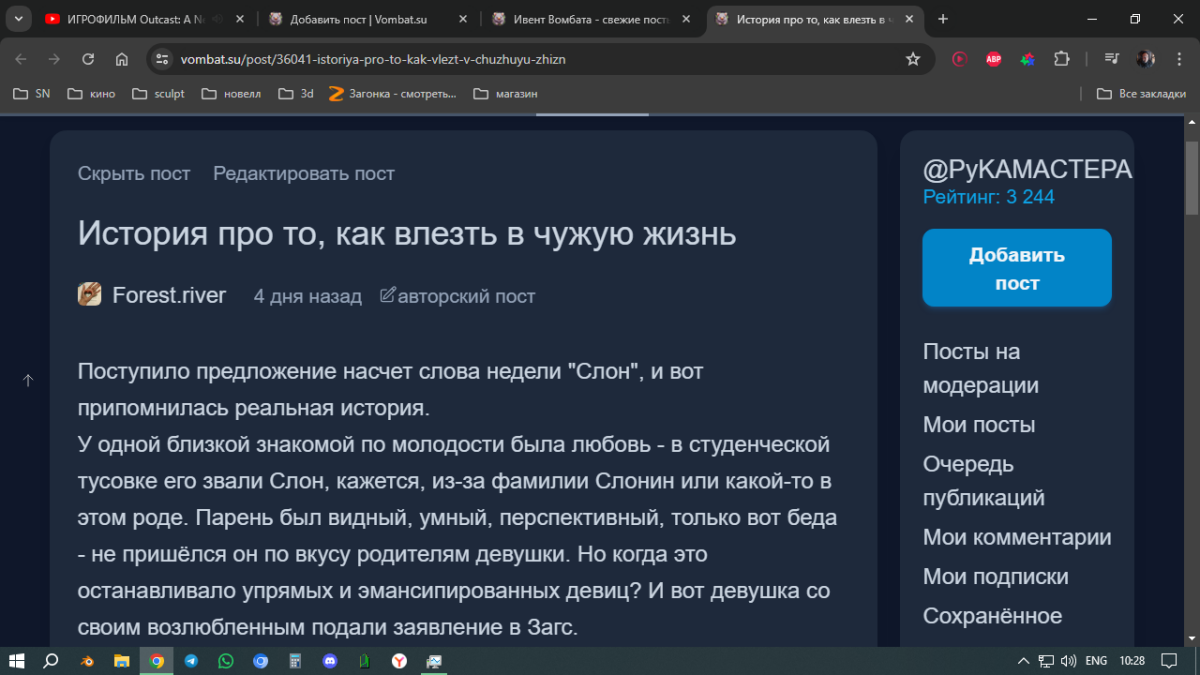Click the Forest.river author avatar
Image resolution: width=1200 pixels, height=675 pixels.
click(90, 295)
